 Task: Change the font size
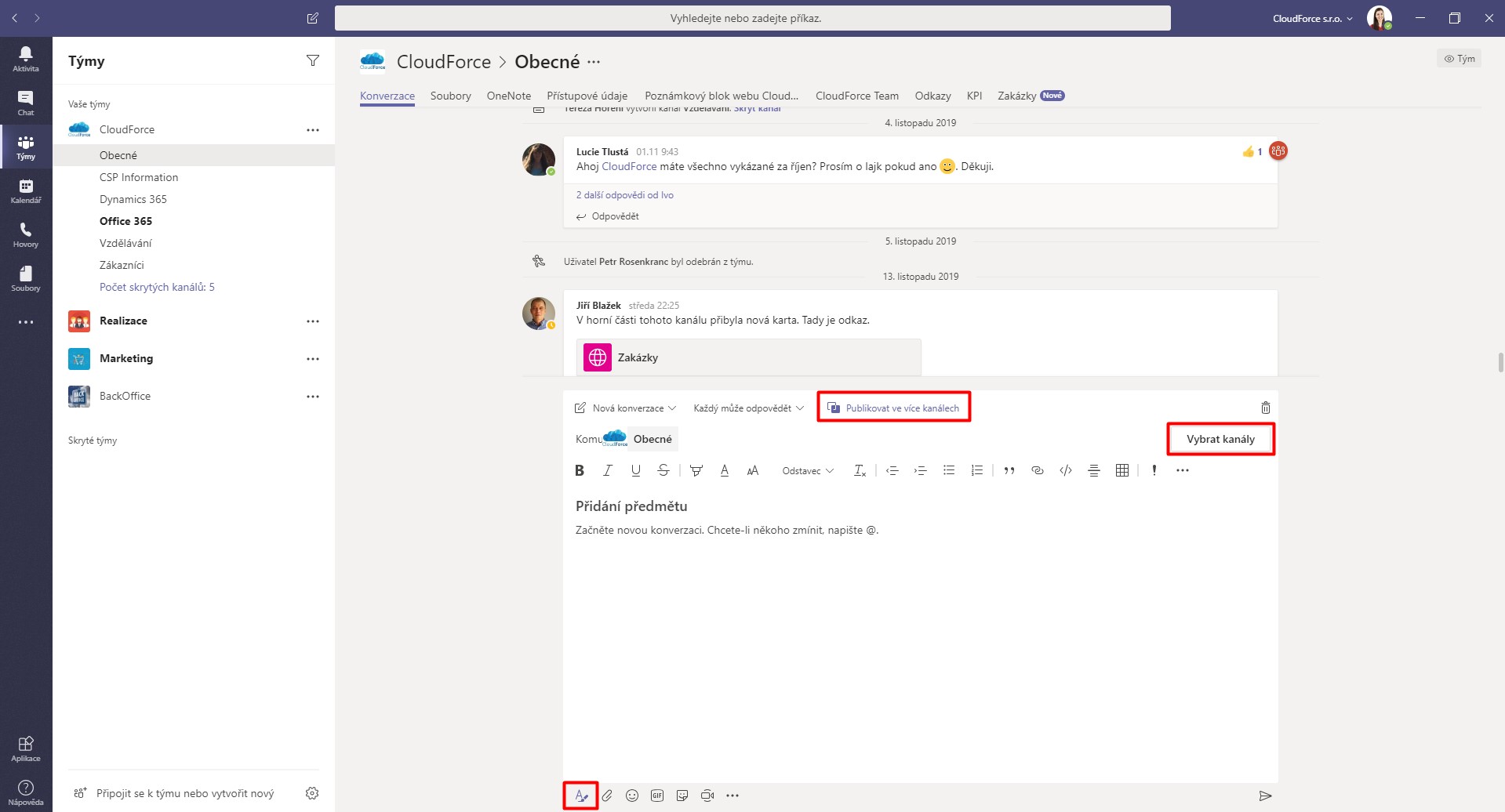753,470
